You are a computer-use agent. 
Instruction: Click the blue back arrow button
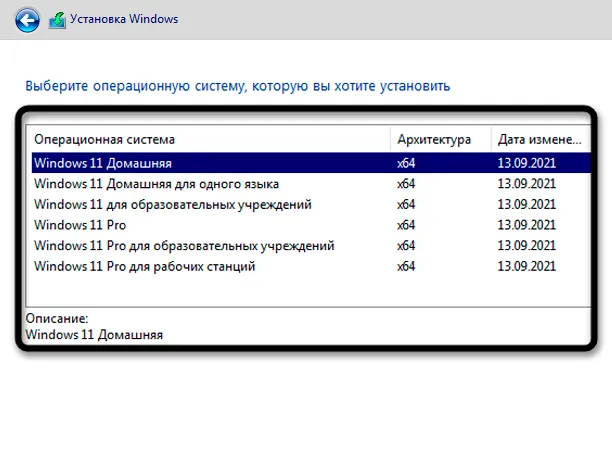tap(27, 20)
